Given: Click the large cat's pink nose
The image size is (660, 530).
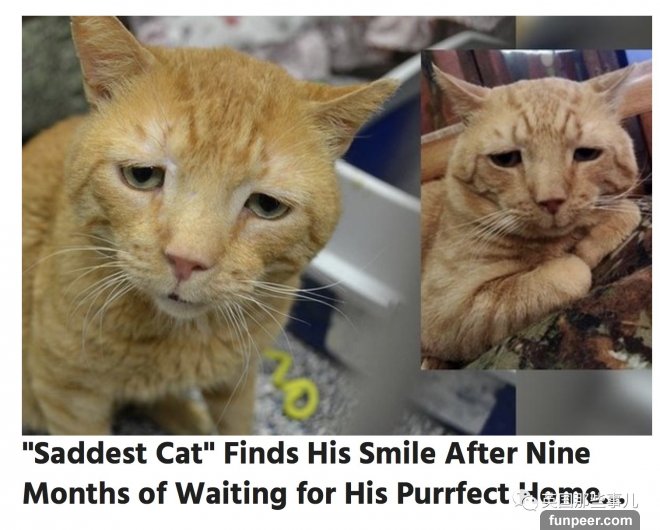Looking at the screenshot, I should [x=186, y=265].
